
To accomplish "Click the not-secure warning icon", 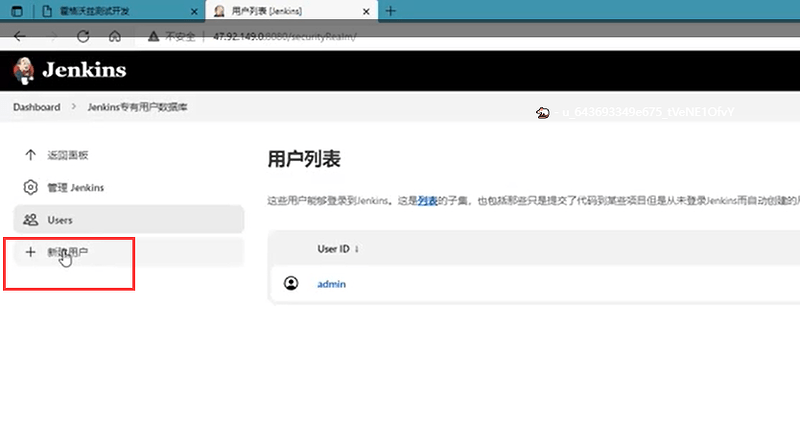I will pyautogui.click(x=153, y=36).
